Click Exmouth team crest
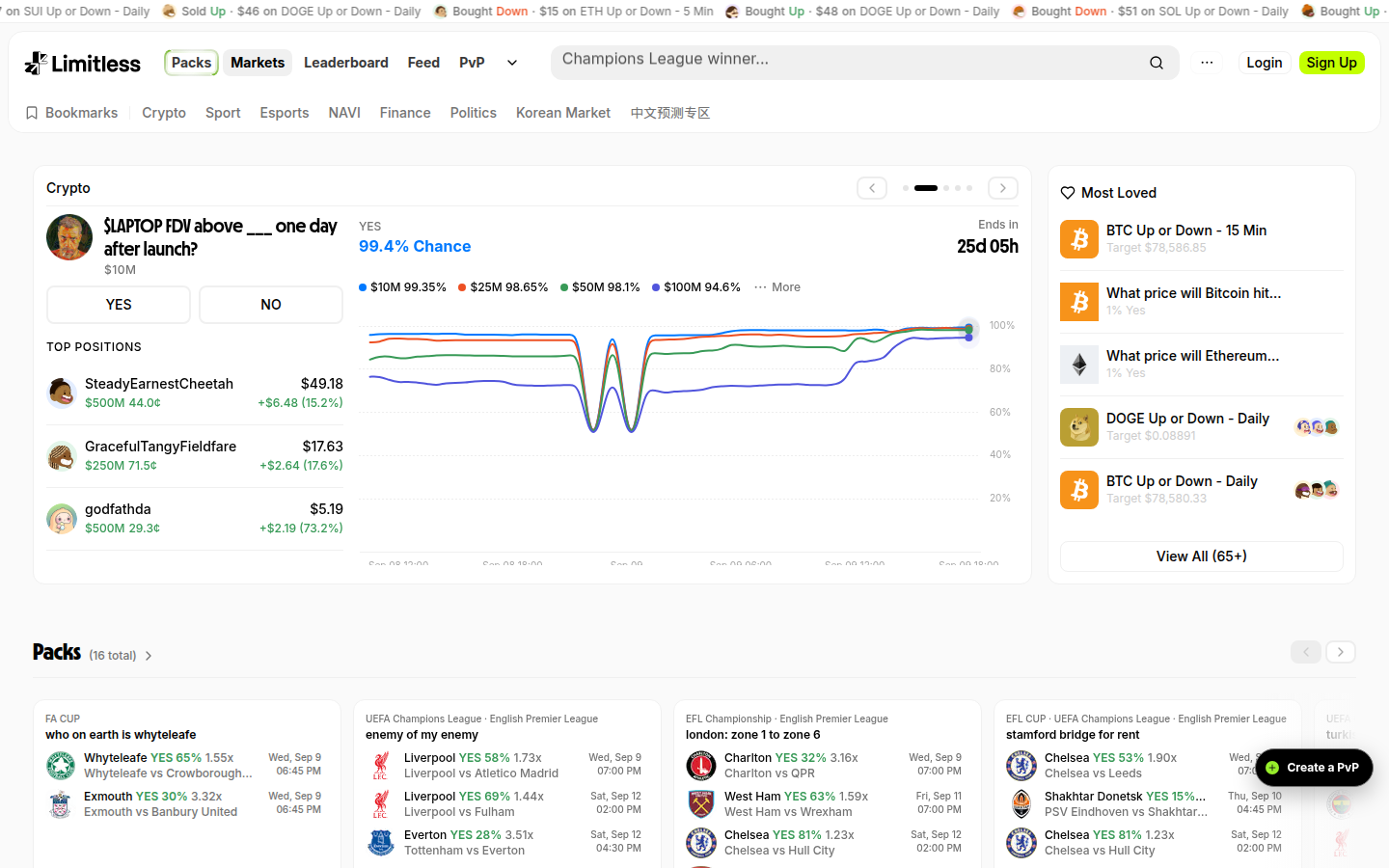This screenshot has height=868, width=1389. click(x=61, y=804)
